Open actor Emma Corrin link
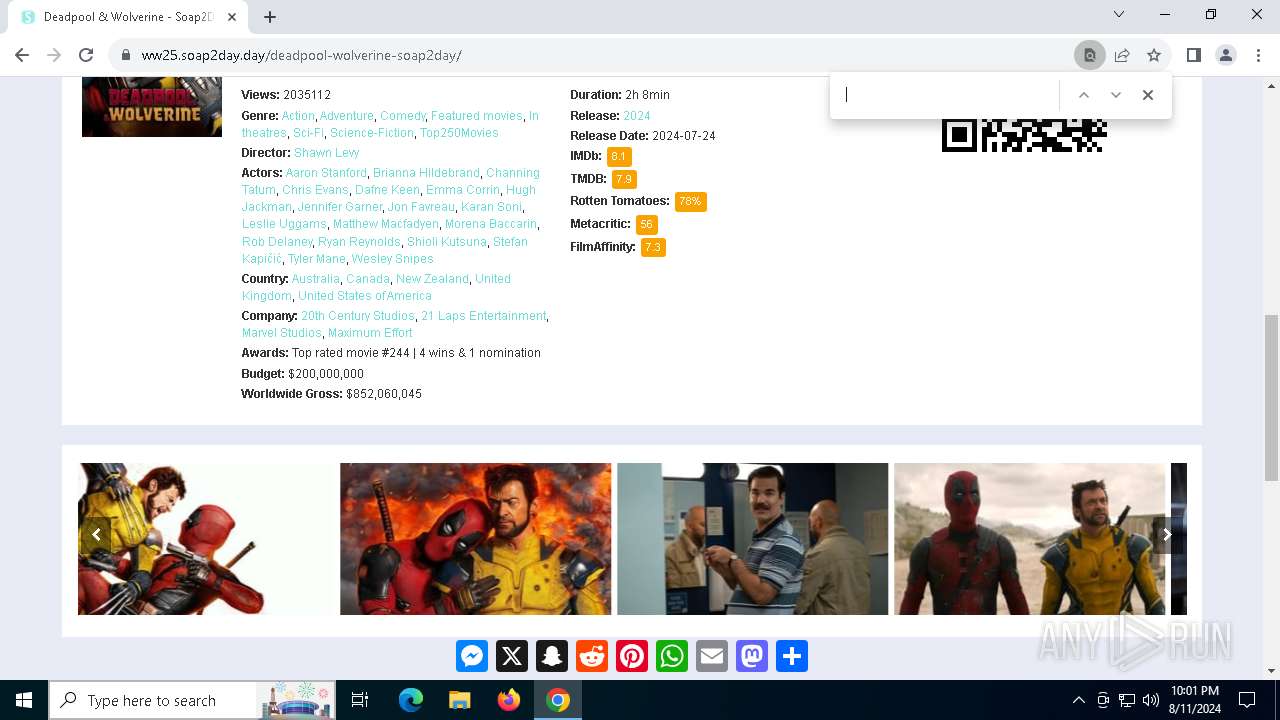The height and width of the screenshot is (720, 1280). (463, 190)
